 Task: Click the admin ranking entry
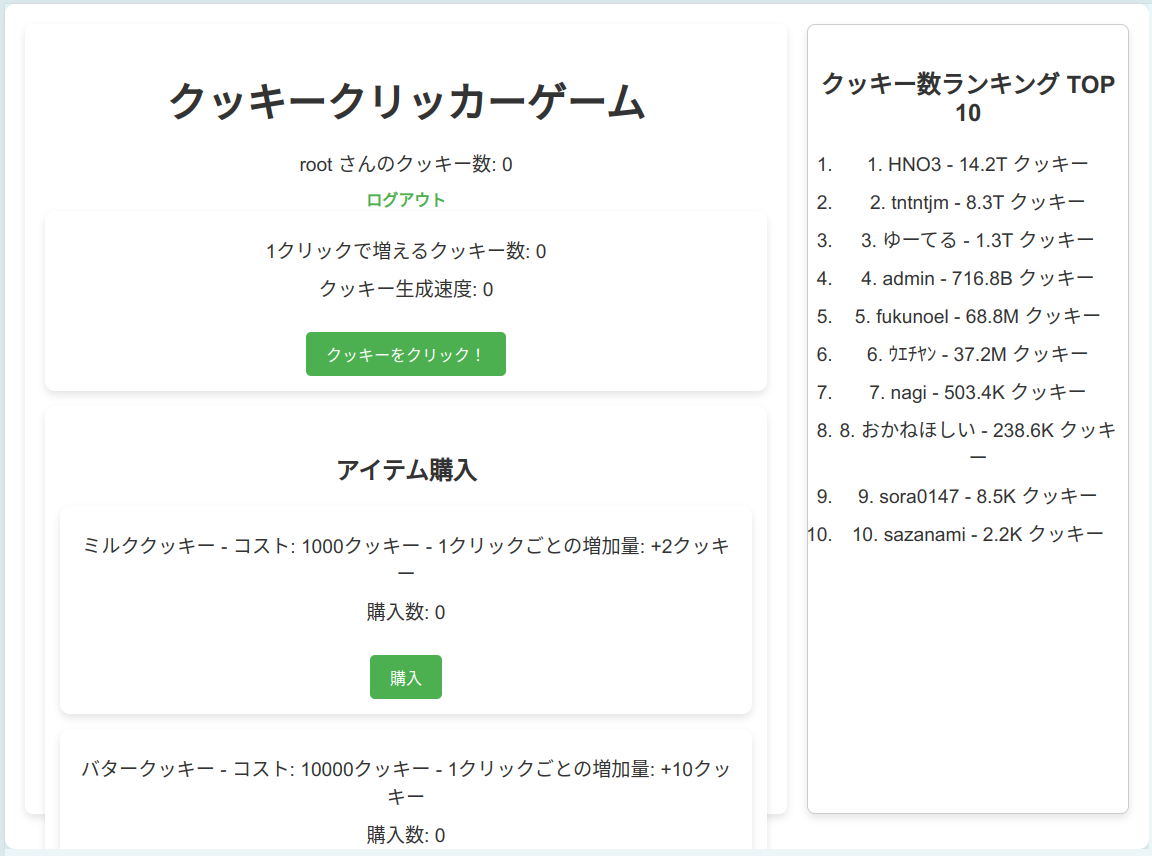[x=977, y=278]
